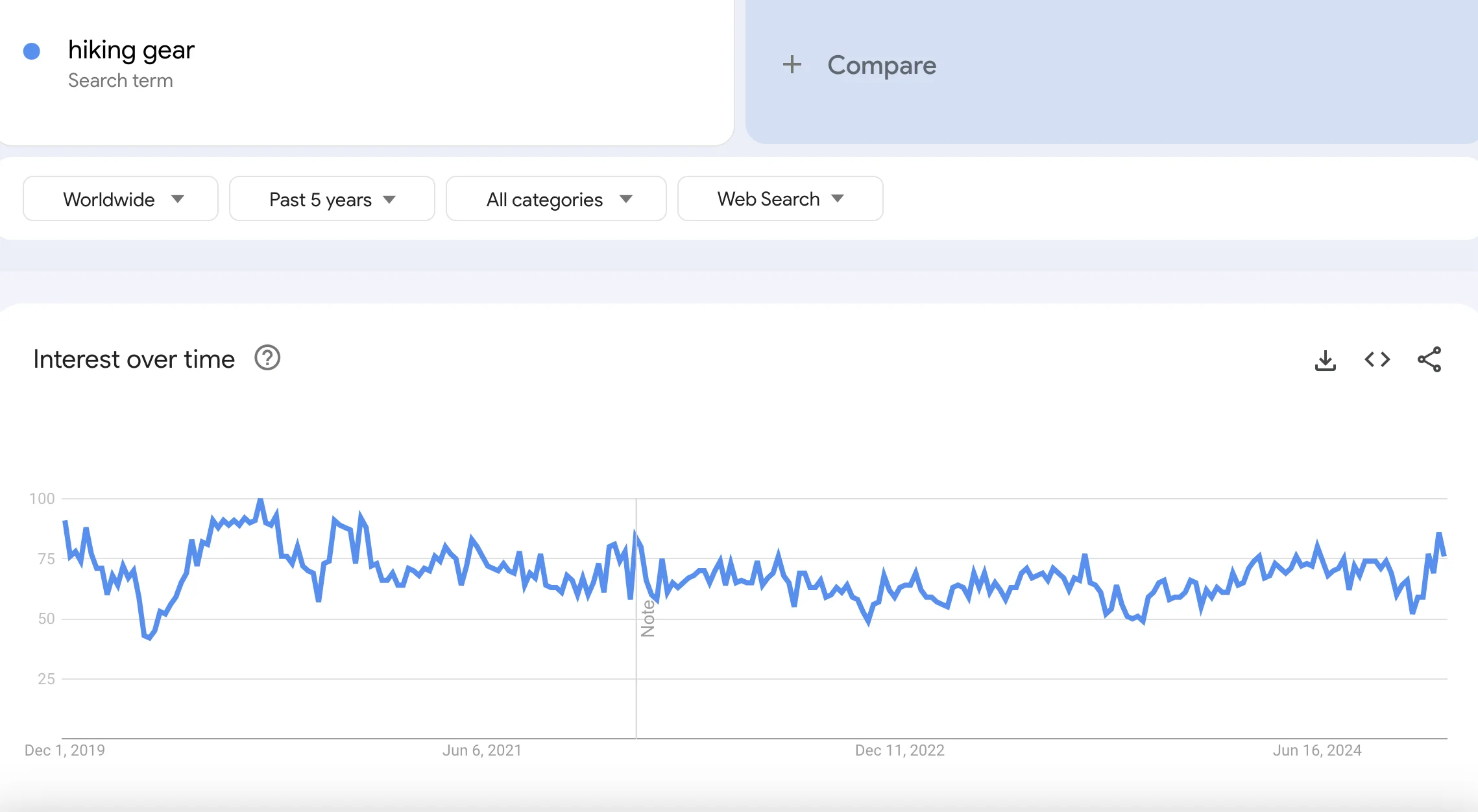The image size is (1478, 812).
Task: Edit the hiking gear search term
Action: (x=131, y=50)
